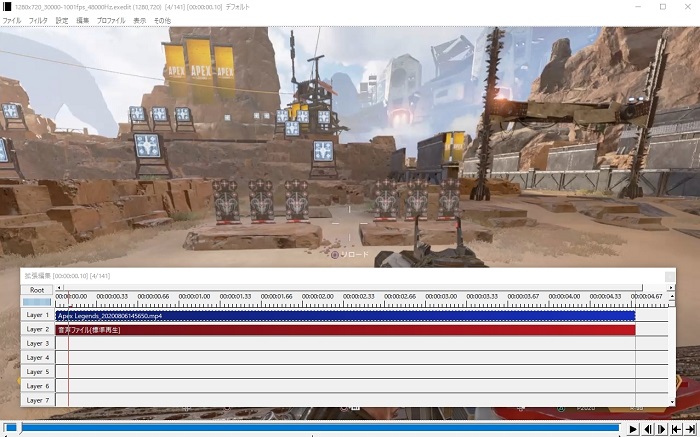Image resolution: width=700 pixels, height=437 pixels.
Task: Click the 00:00:03.00 mark on the time ruler
Action: (441, 296)
